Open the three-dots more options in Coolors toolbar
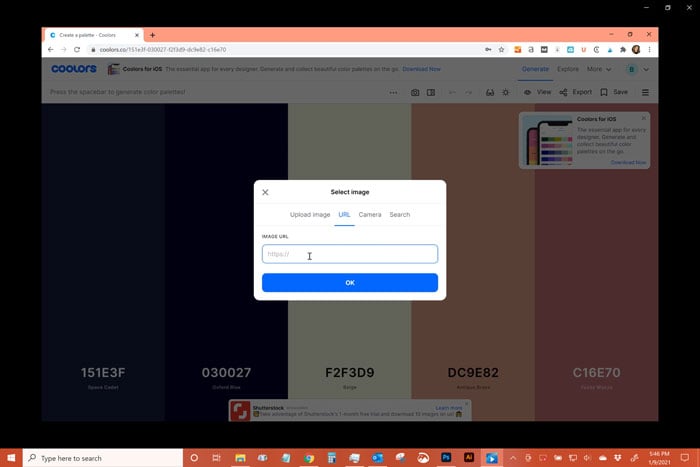The width and height of the screenshot is (700, 467). coord(393,92)
